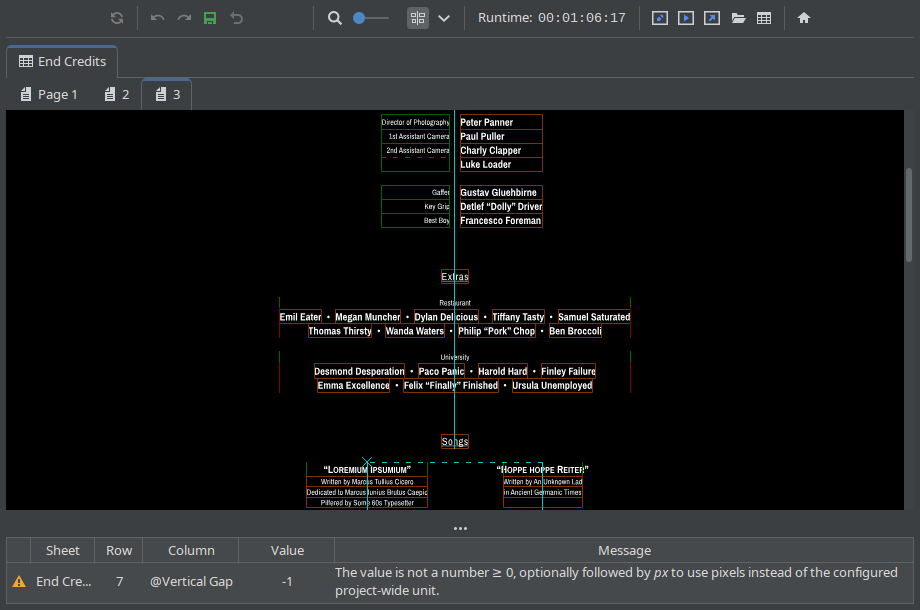Open the delivery export window icon
Screen dimensions: 920x610
coord(712,18)
